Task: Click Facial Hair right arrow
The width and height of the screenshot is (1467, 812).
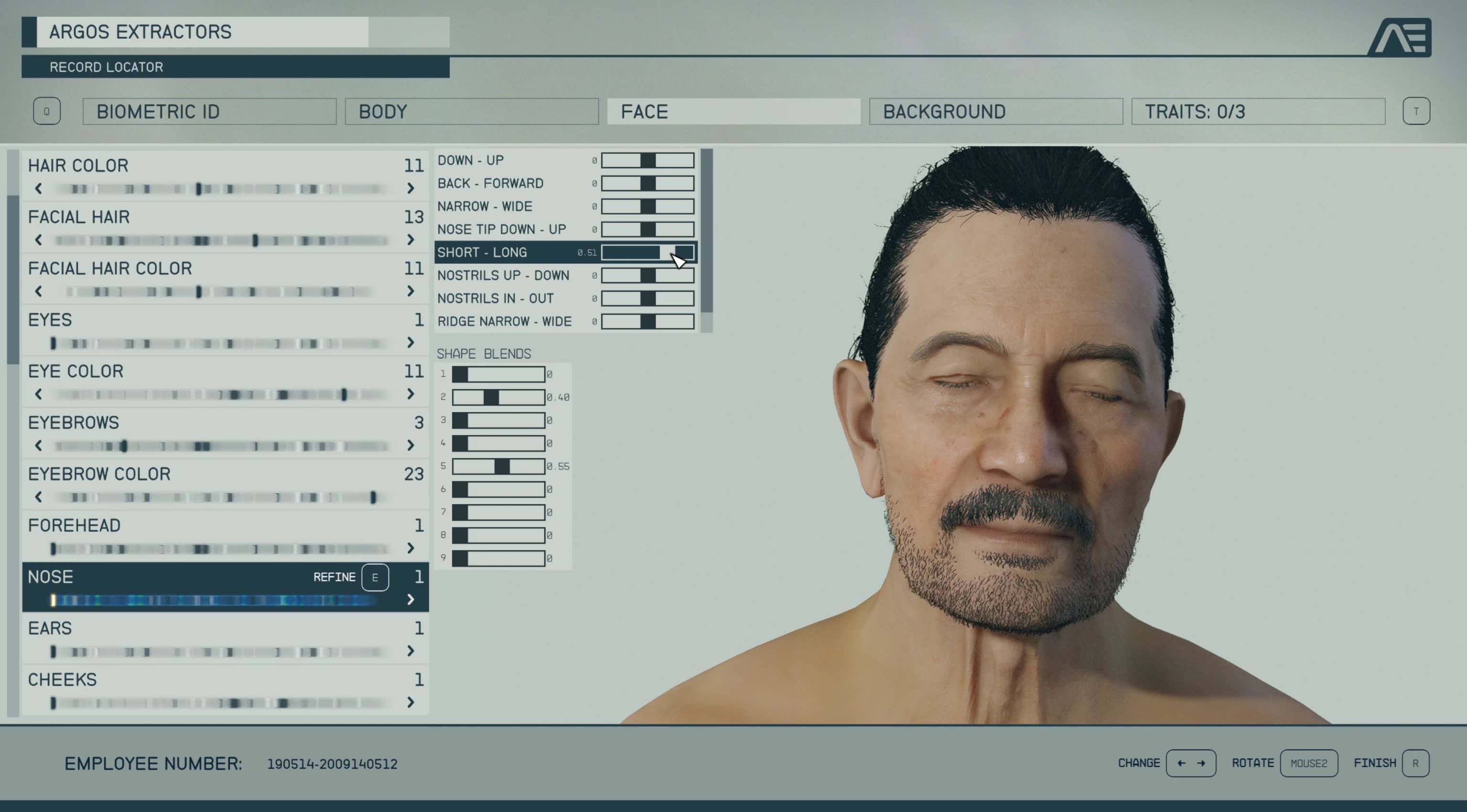Action: pyautogui.click(x=411, y=240)
